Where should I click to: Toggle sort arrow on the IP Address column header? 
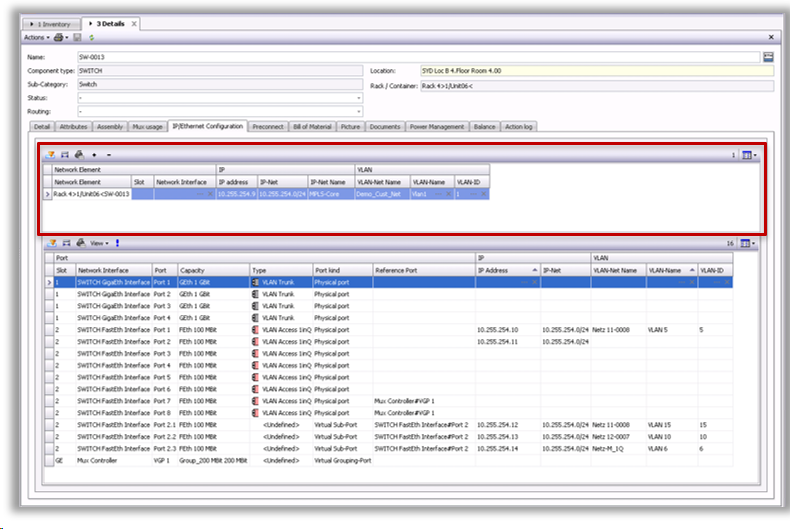point(534,270)
